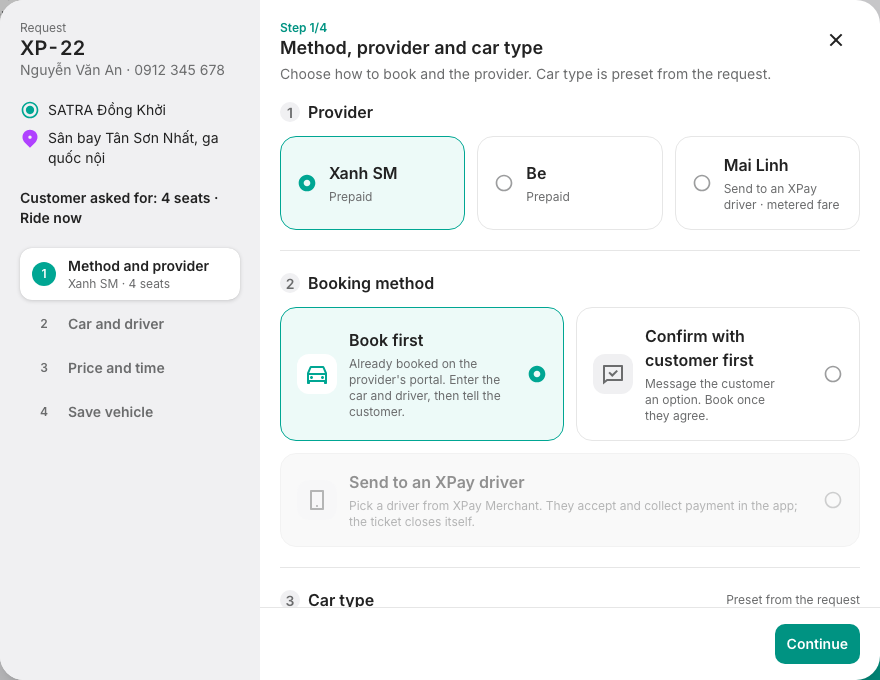Image resolution: width=880 pixels, height=680 pixels.
Task: Select the Mai Linh provider radio button
Action: [702, 183]
